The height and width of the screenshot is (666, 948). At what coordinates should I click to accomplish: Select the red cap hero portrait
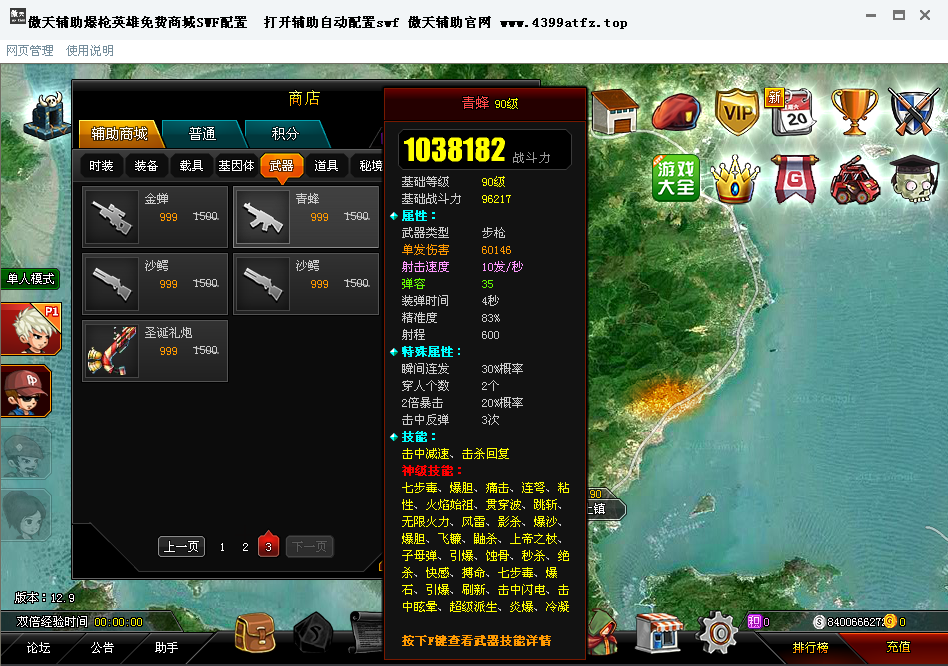pos(25,391)
